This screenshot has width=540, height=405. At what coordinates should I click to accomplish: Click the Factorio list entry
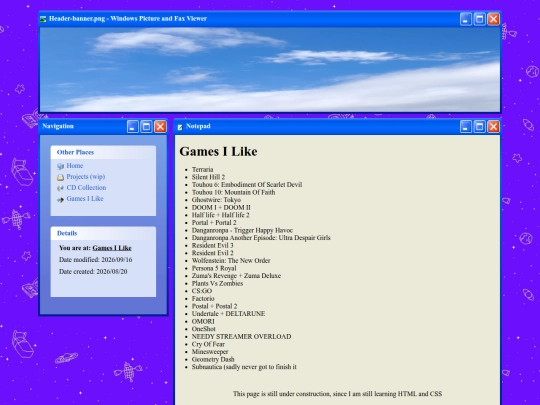tap(203, 298)
